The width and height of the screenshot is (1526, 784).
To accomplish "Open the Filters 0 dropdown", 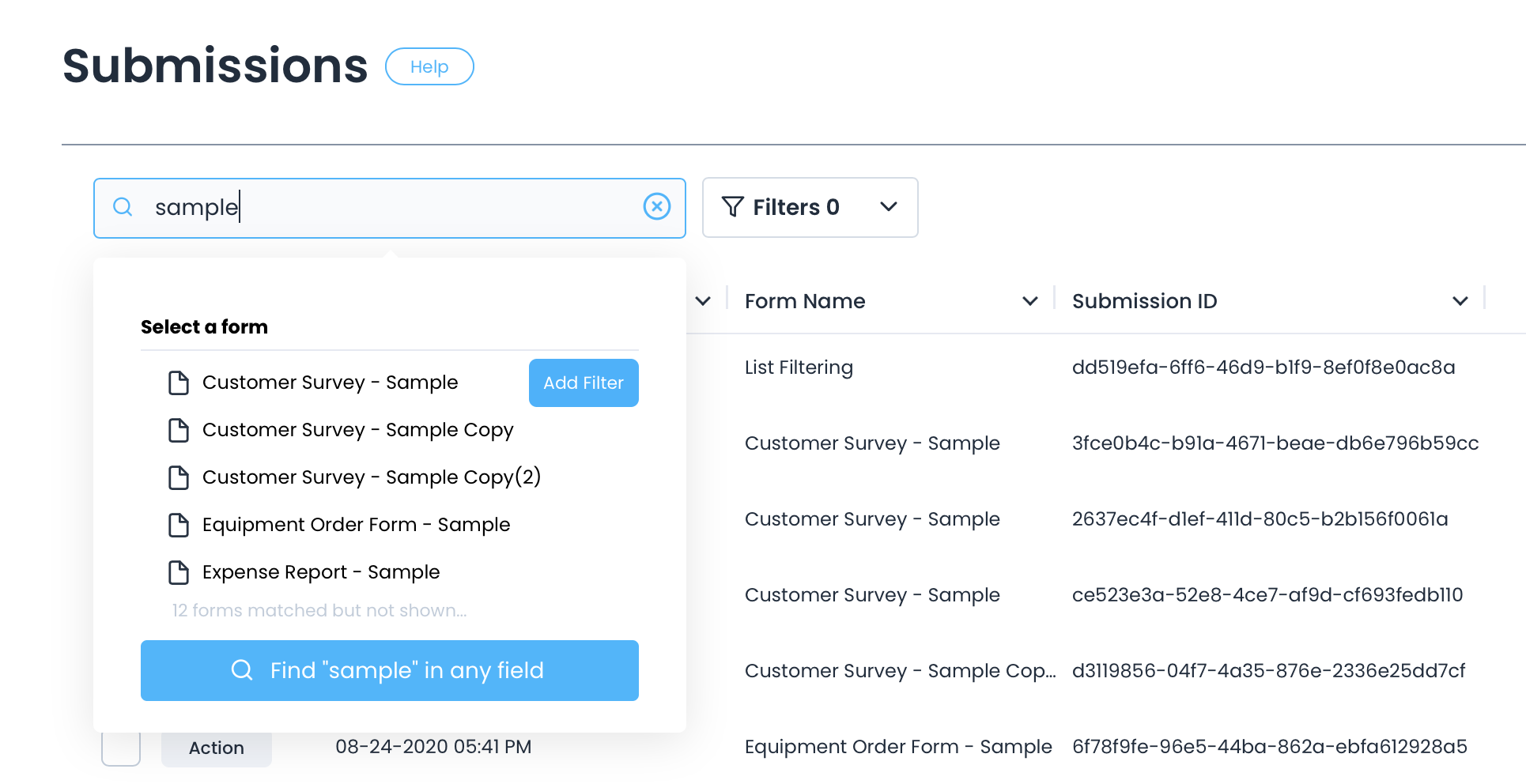I will (x=810, y=207).
